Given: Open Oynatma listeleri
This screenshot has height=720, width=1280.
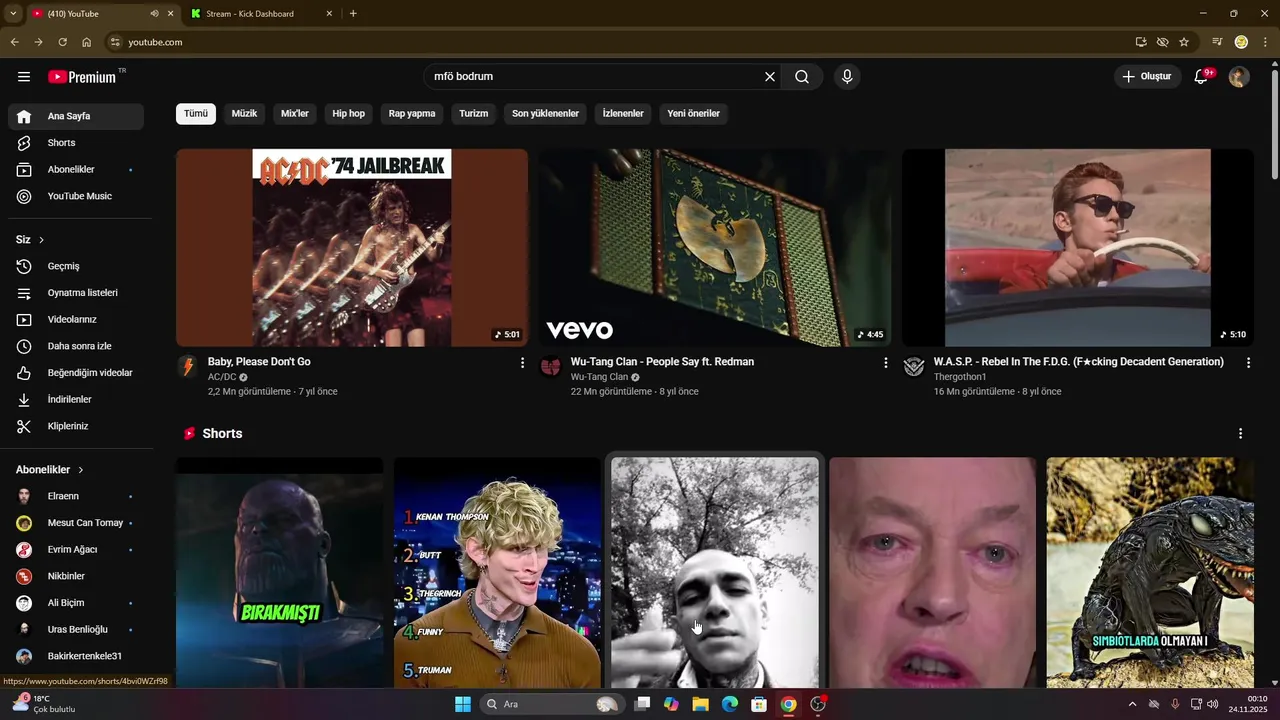Looking at the screenshot, I should tap(76, 293).
